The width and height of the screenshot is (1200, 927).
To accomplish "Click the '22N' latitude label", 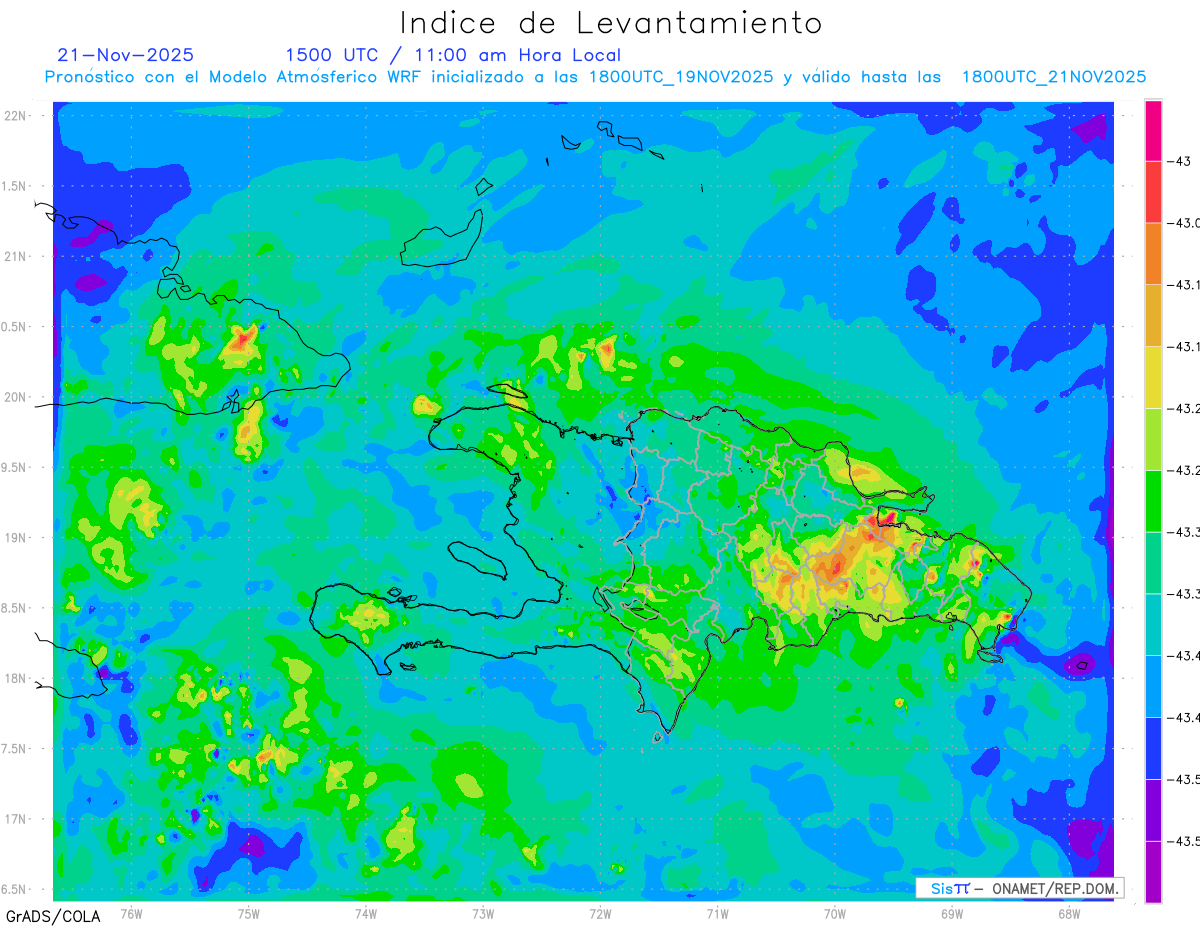I will click(x=17, y=116).
